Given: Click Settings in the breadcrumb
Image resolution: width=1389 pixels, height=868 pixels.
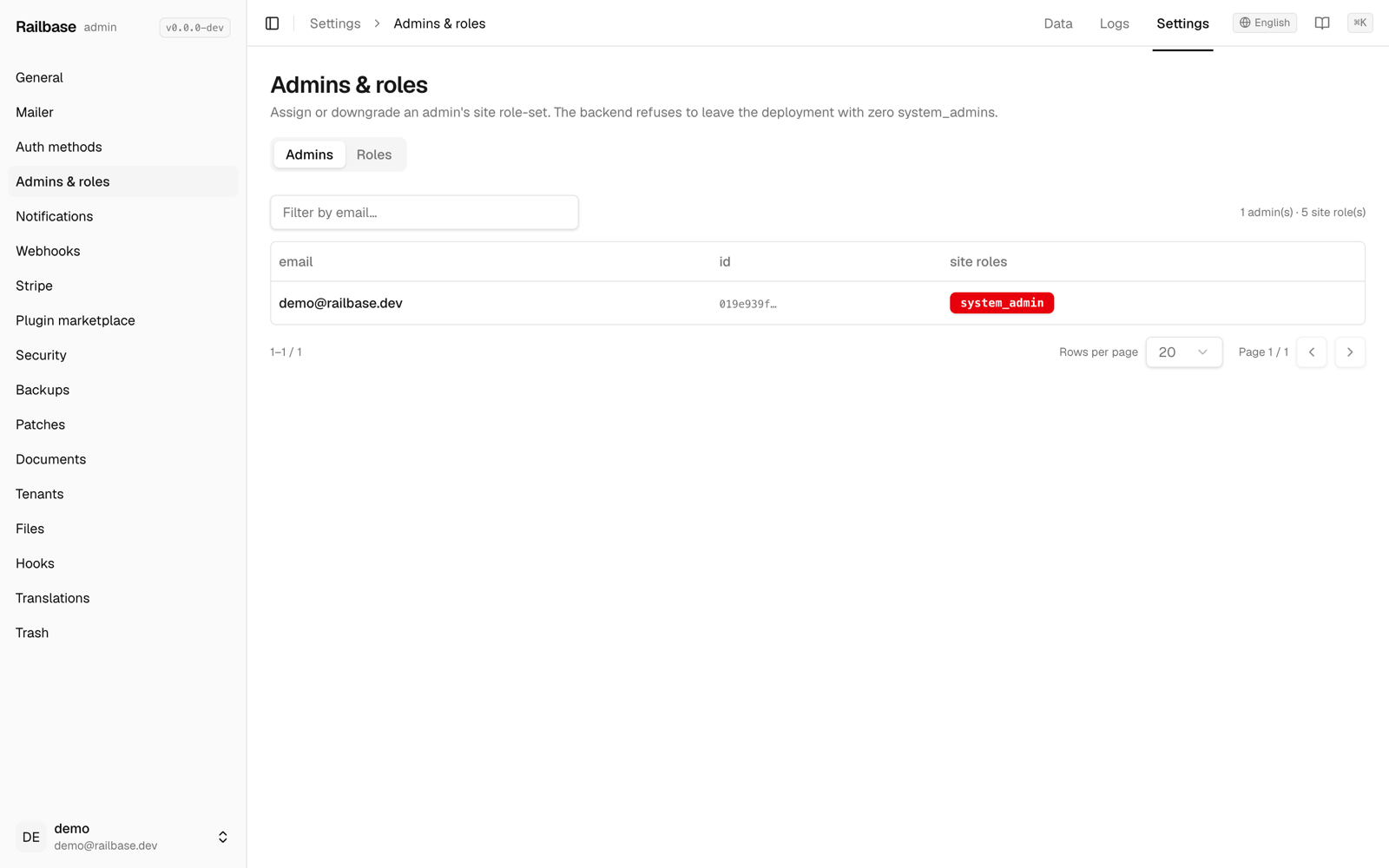Looking at the screenshot, I should click(335, 23).
